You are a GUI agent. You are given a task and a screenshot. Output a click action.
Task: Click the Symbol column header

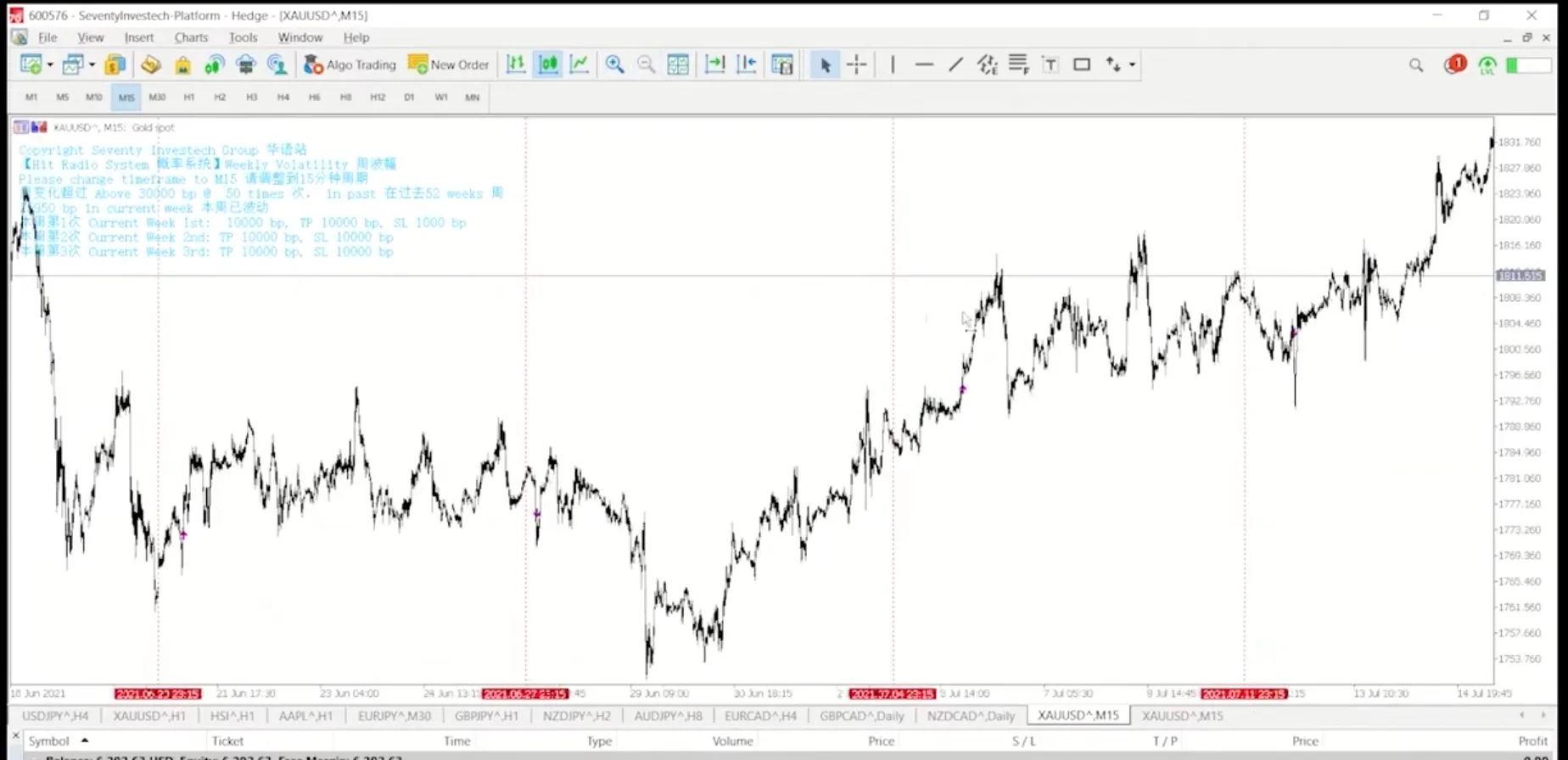(x=49, y=740)
